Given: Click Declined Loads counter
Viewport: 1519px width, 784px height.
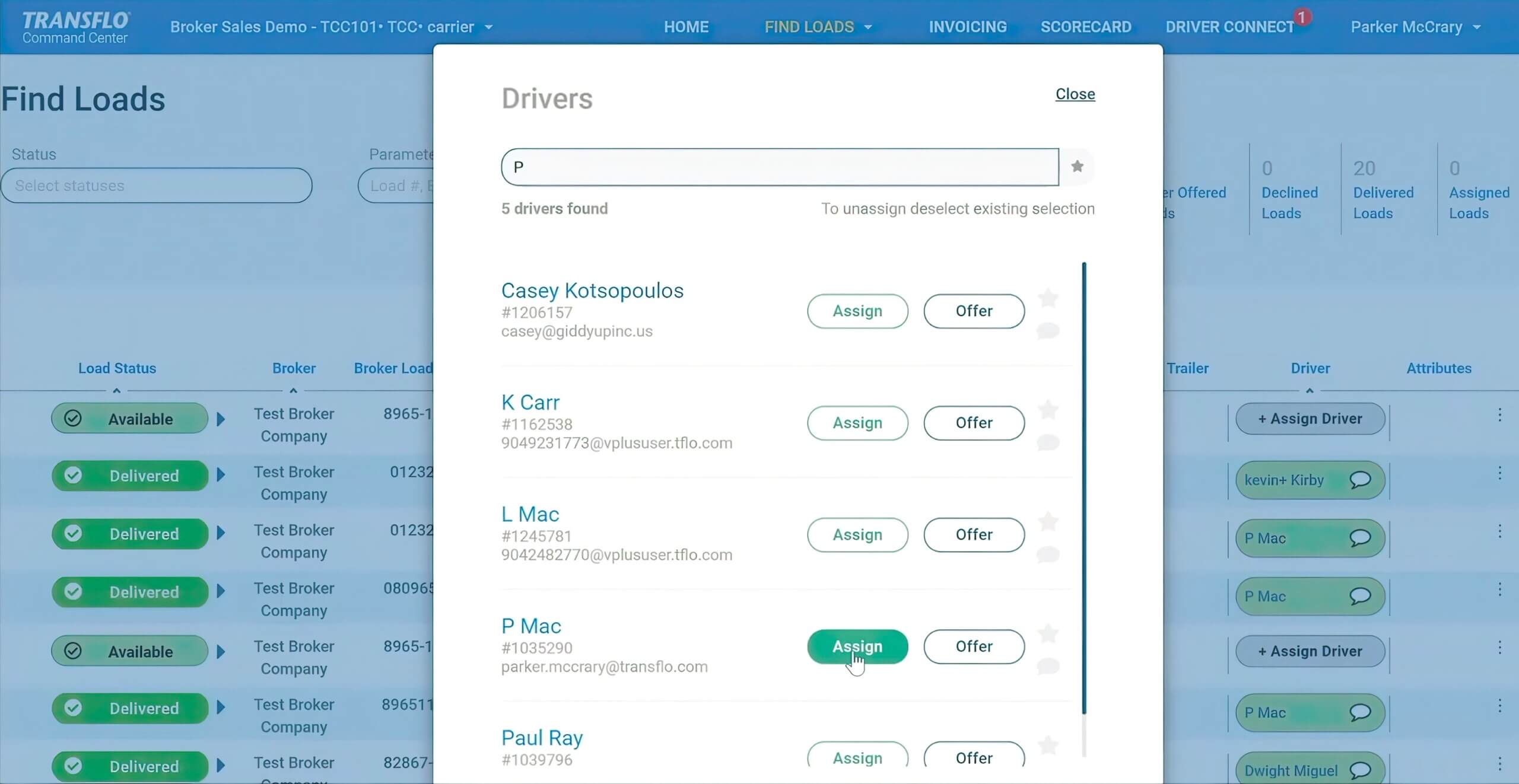Looking at the screenshot, I should click(x=1289, y=190).
